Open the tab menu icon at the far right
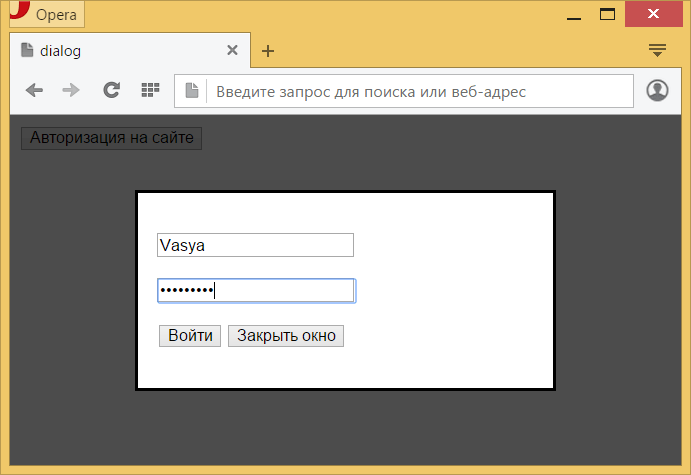691x475 pixels. [657, 50]
